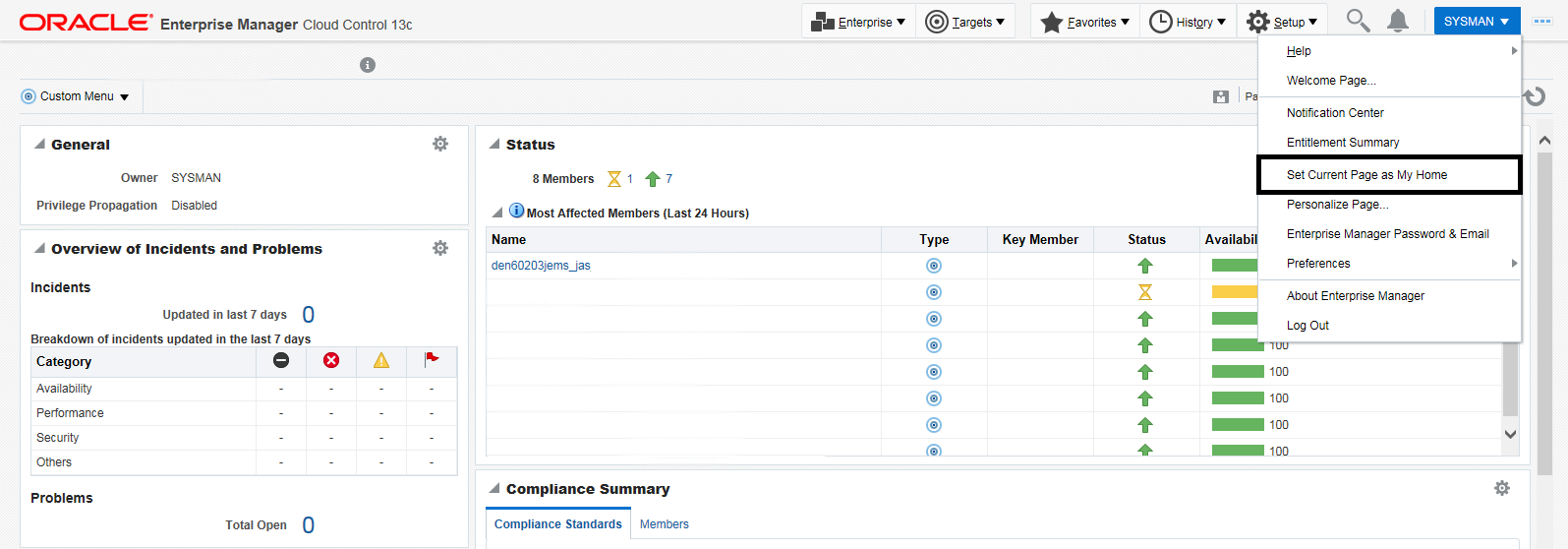Image resolution: width=1568 pixels, height=549 pixels.
Task: Collapse the General panel
Action: click(39, 145)
